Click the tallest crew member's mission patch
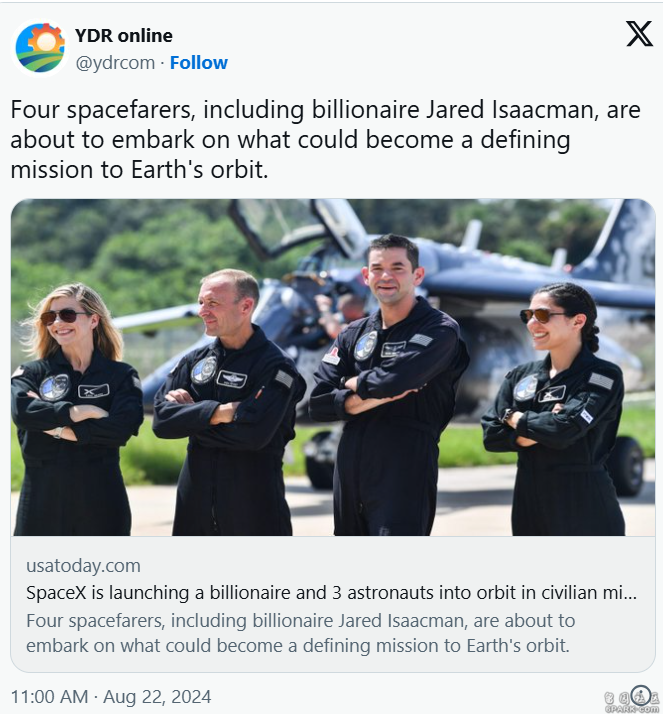 pyautogui.click(x=366, y=346)
